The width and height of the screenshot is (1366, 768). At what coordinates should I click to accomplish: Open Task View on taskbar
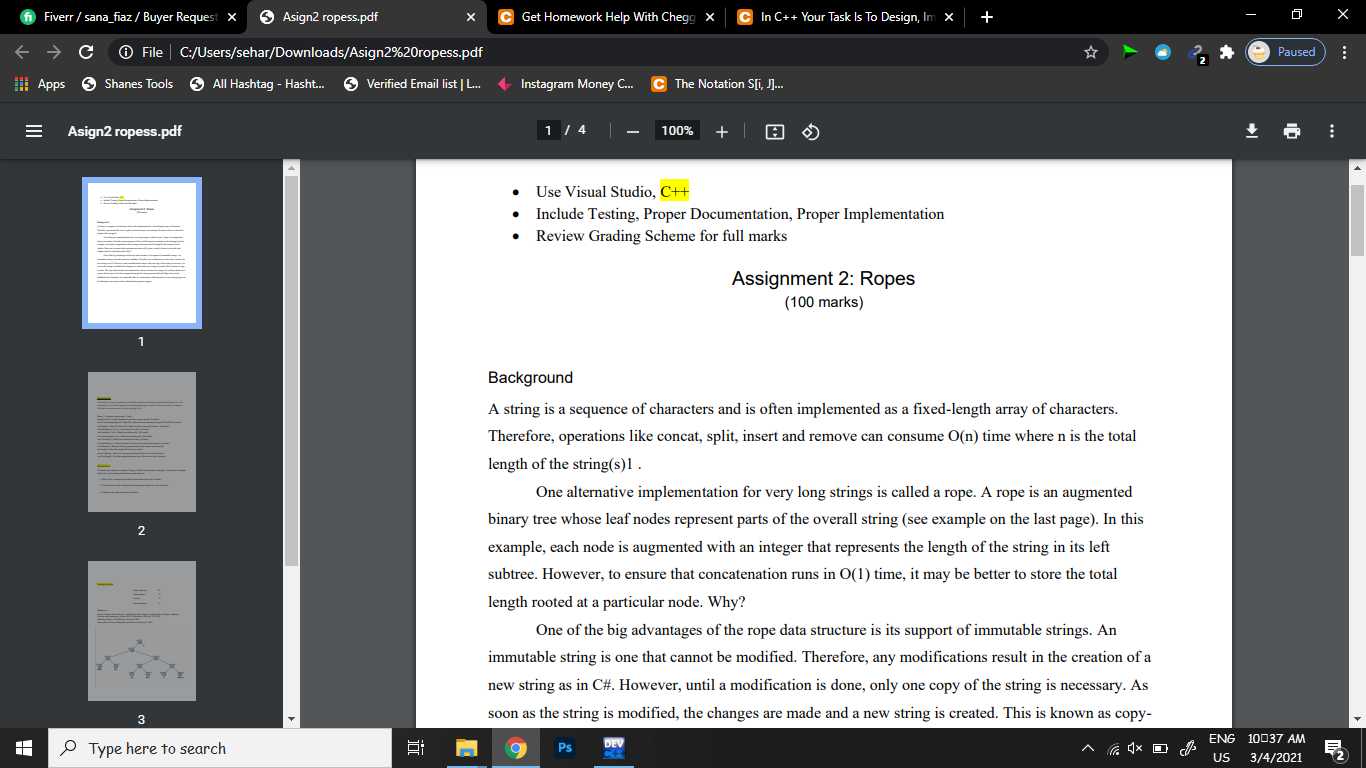click(416, 748)
